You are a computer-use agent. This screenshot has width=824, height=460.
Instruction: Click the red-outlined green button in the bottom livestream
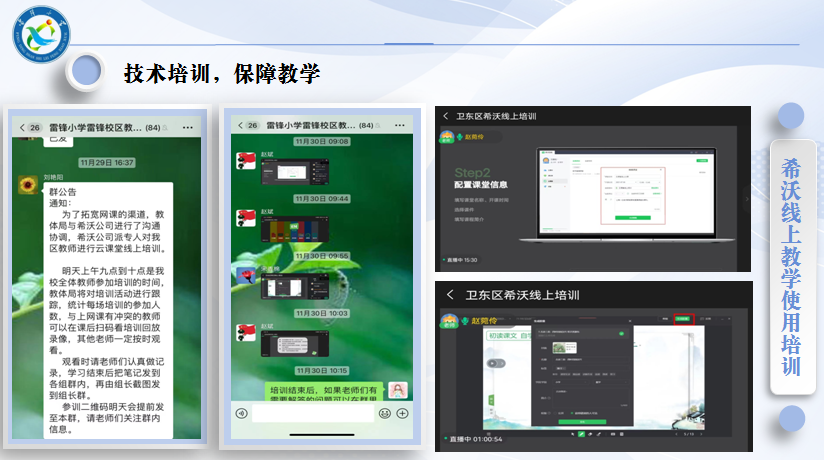tap(685, 319)
